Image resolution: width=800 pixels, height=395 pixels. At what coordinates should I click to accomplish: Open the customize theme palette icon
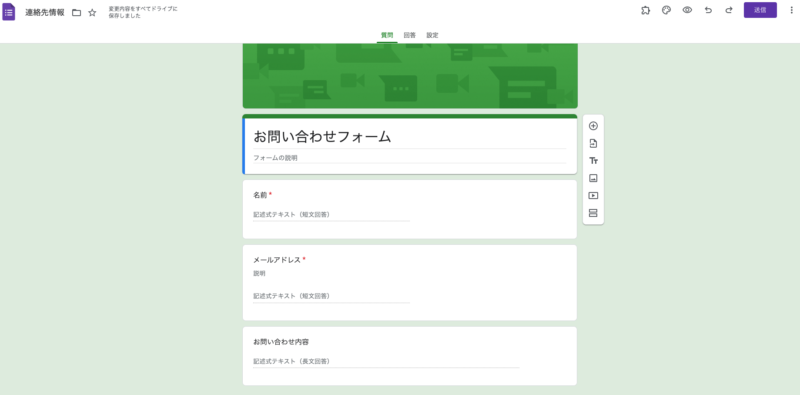(x=666, y=10)
